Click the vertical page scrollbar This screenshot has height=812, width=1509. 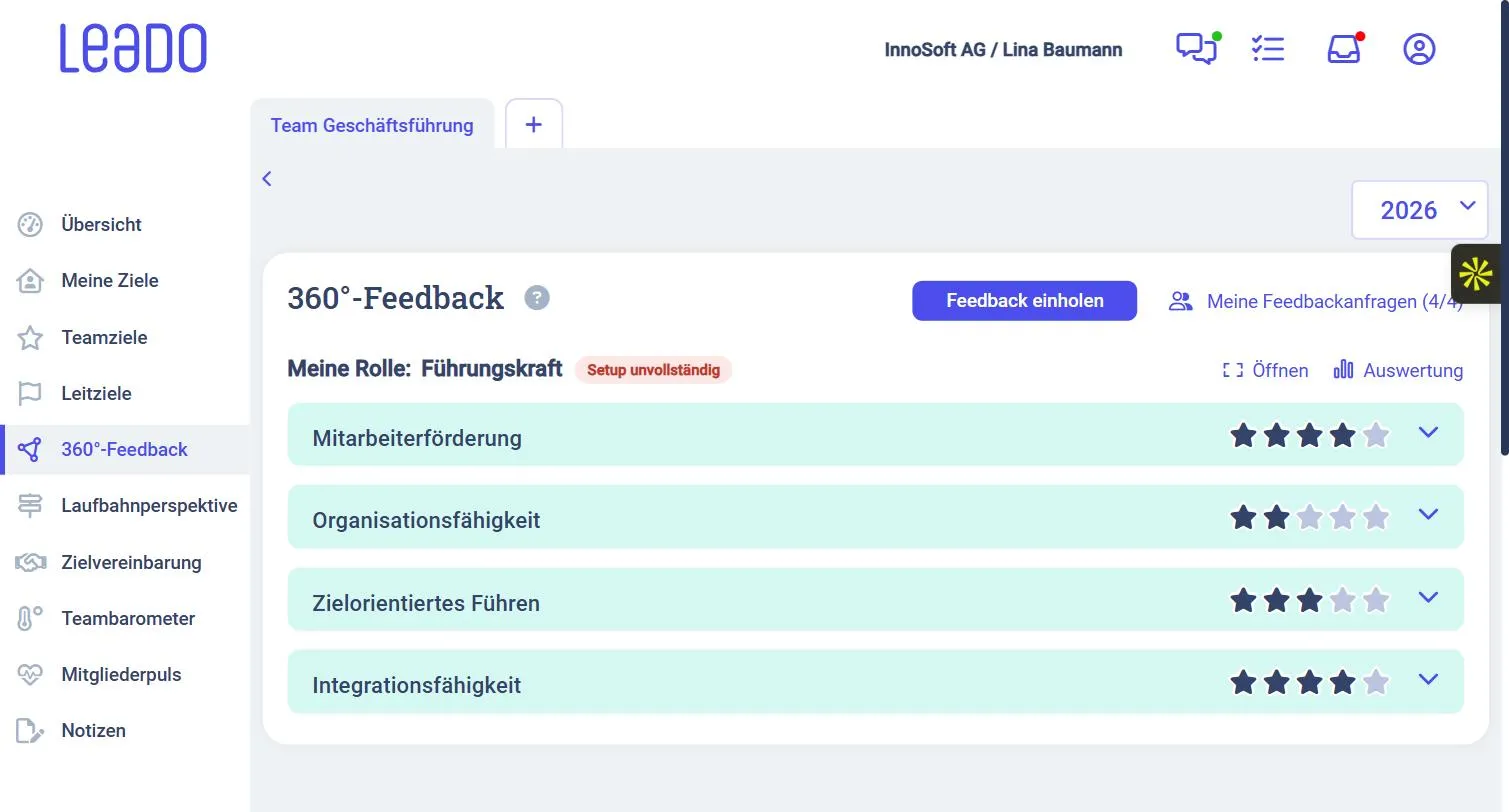[1505, 230]
